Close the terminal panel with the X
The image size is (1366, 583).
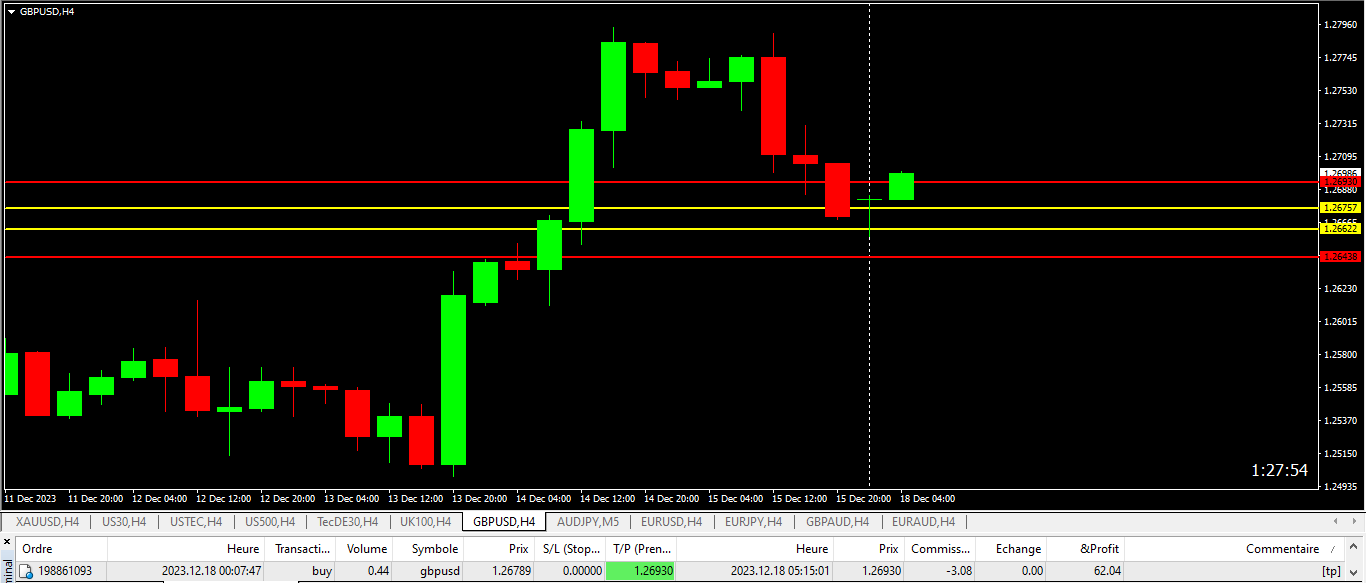(x=7, y=543)
